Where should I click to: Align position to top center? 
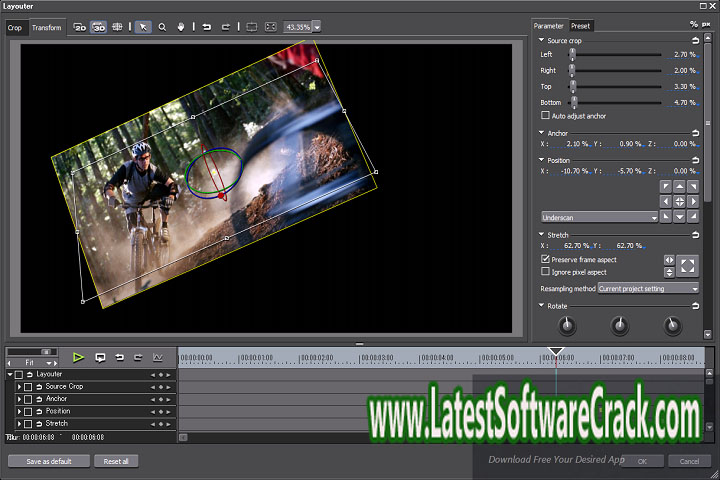(680, 186)
